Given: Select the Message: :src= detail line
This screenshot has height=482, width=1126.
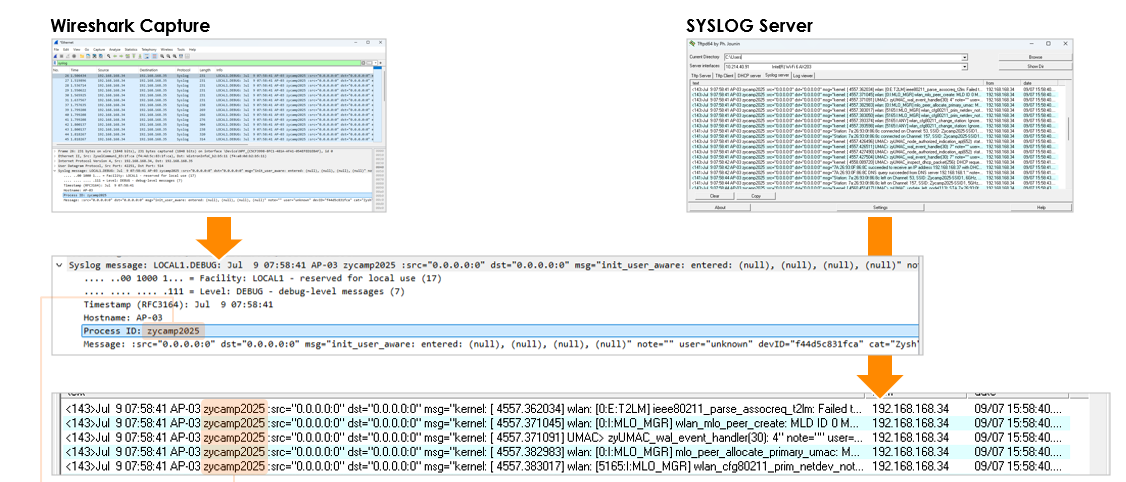Looking at the screenshot, I should [x=500, y=345].
